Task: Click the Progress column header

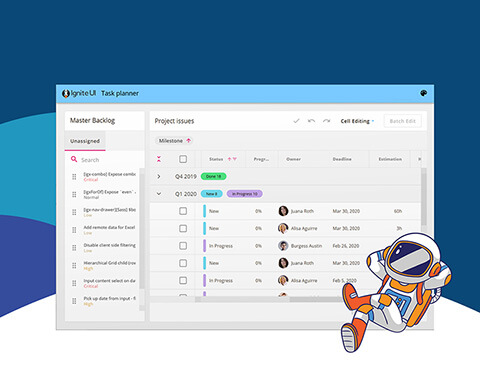Action: pos(261,159)
